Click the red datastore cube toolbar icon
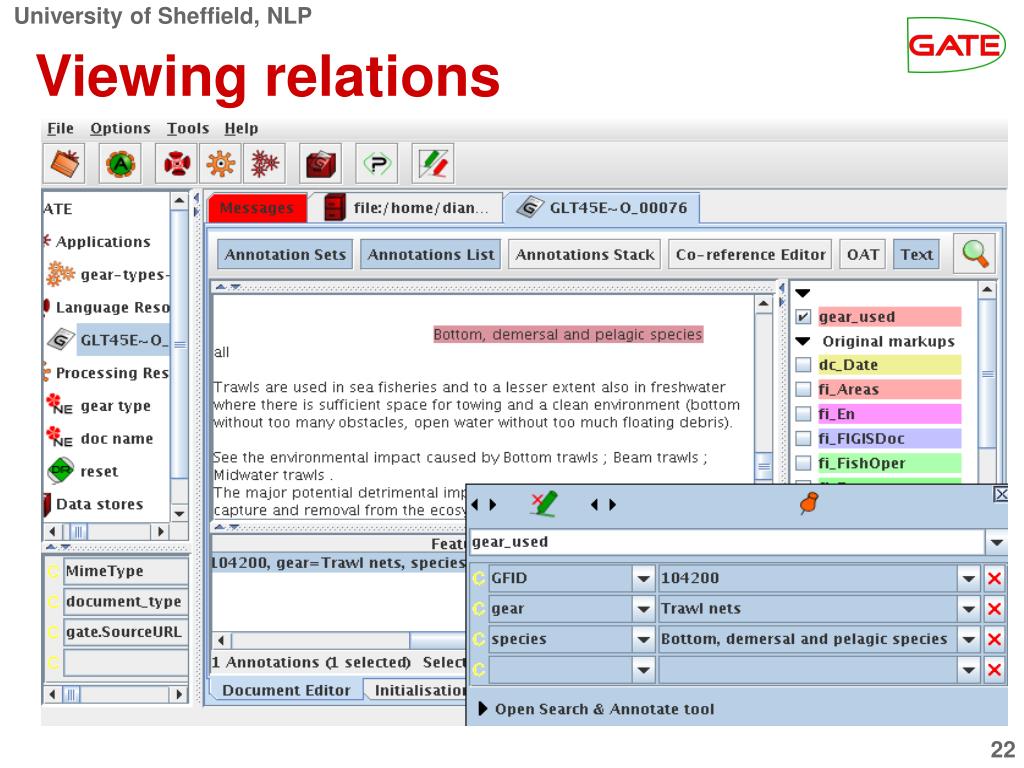The height and width of the screenshot is (768, 1024). click(x=321, y=163)
